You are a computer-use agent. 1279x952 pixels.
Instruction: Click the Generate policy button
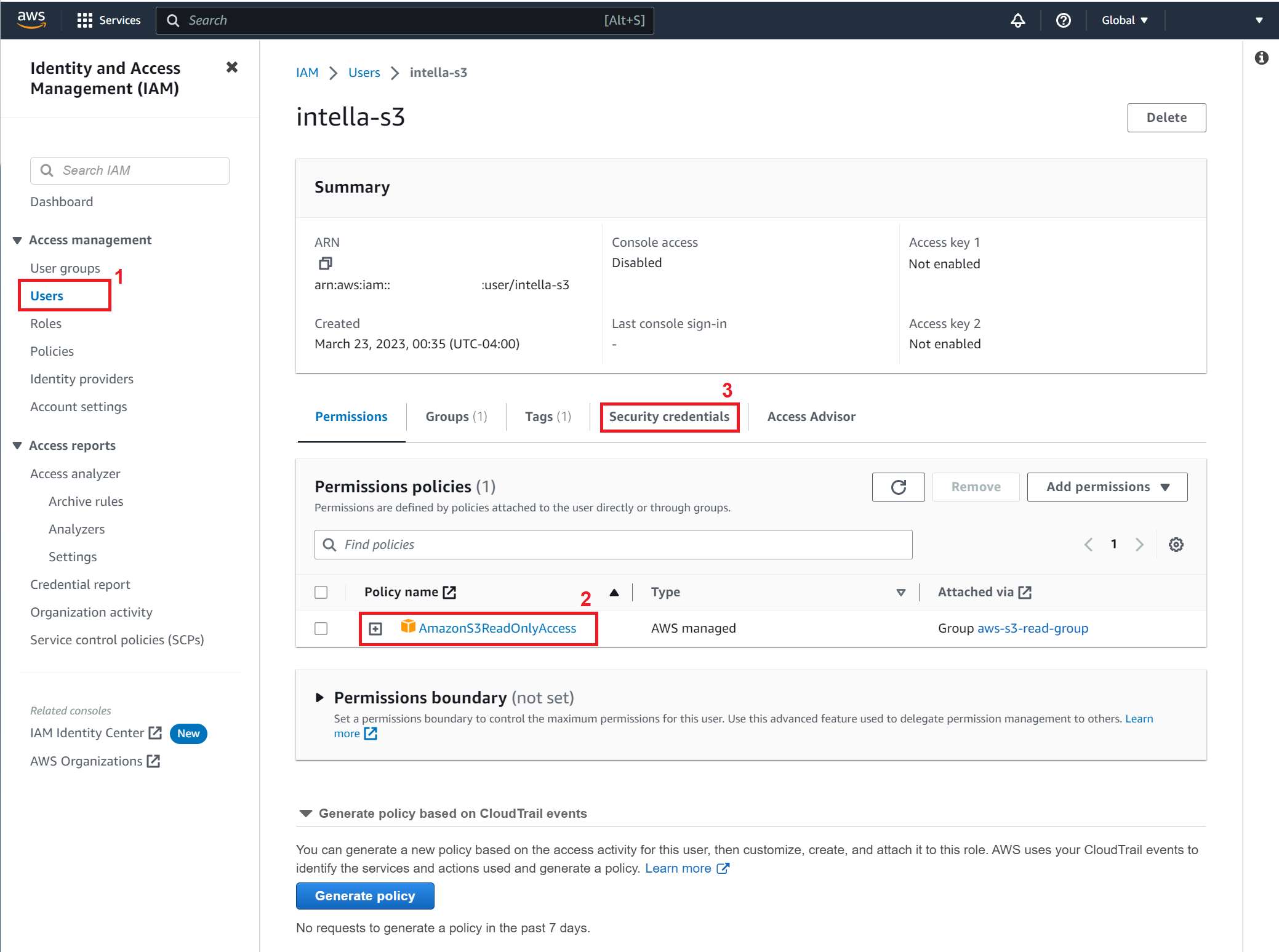pos(365,896)
